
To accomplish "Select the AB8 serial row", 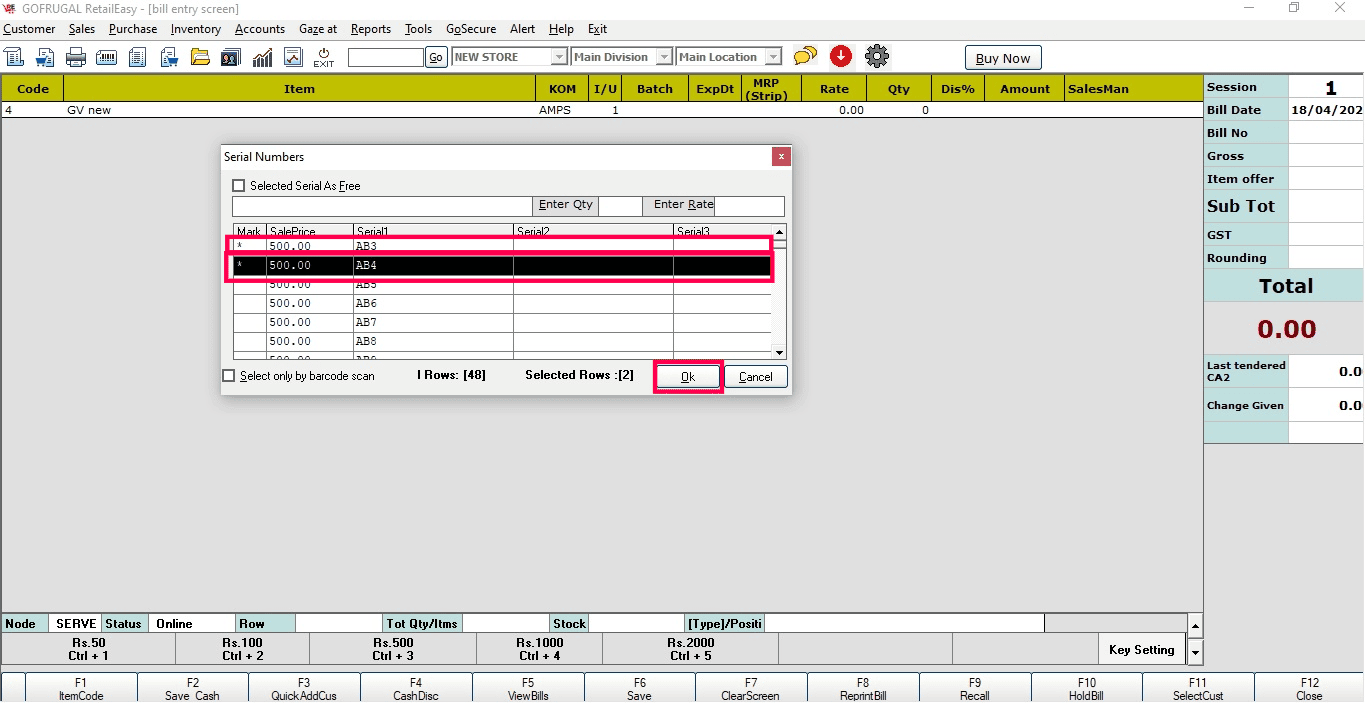I will (502, 341).
